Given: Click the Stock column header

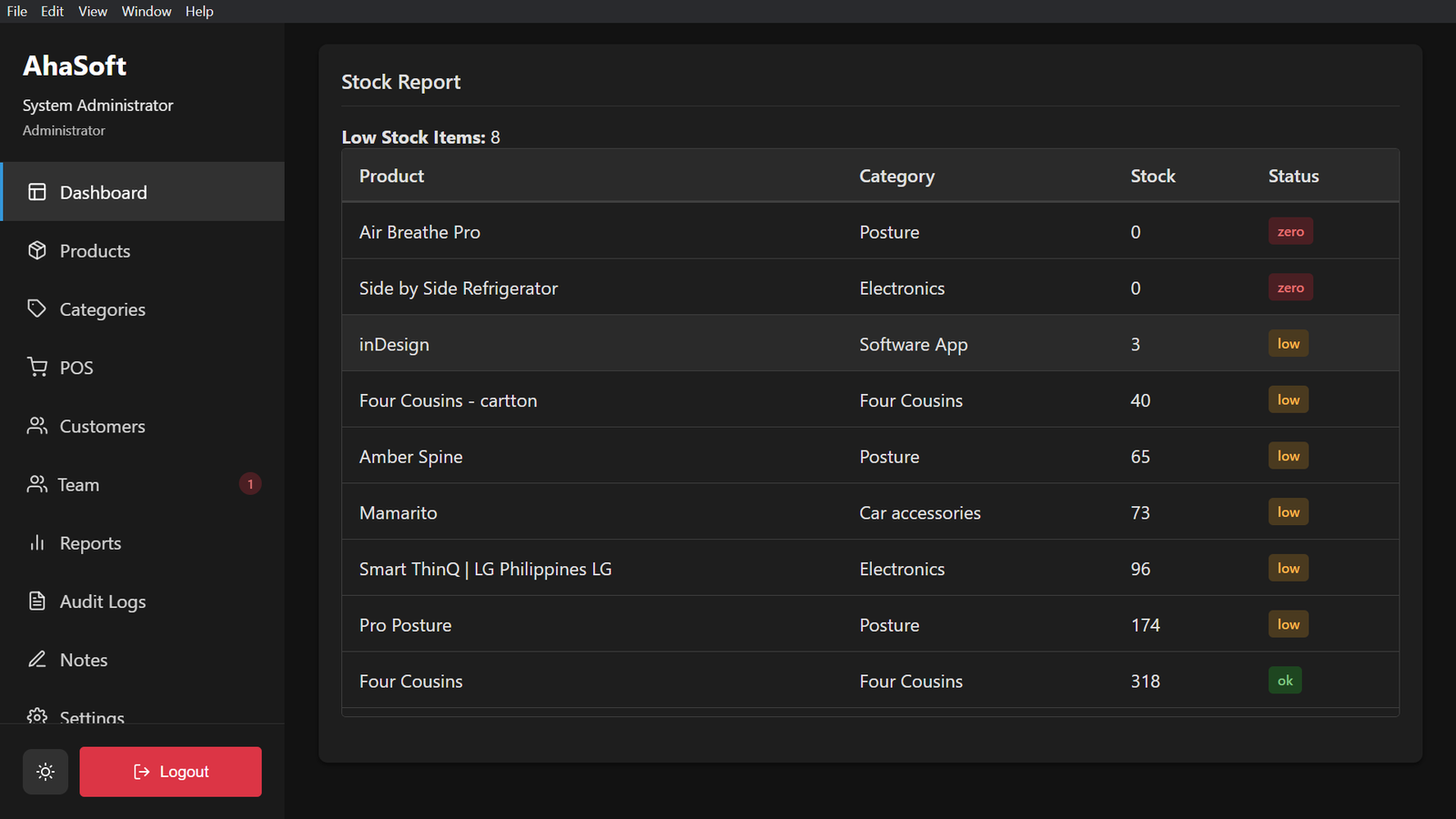Looking at the screenshot, I should [x=1153, y=176].
